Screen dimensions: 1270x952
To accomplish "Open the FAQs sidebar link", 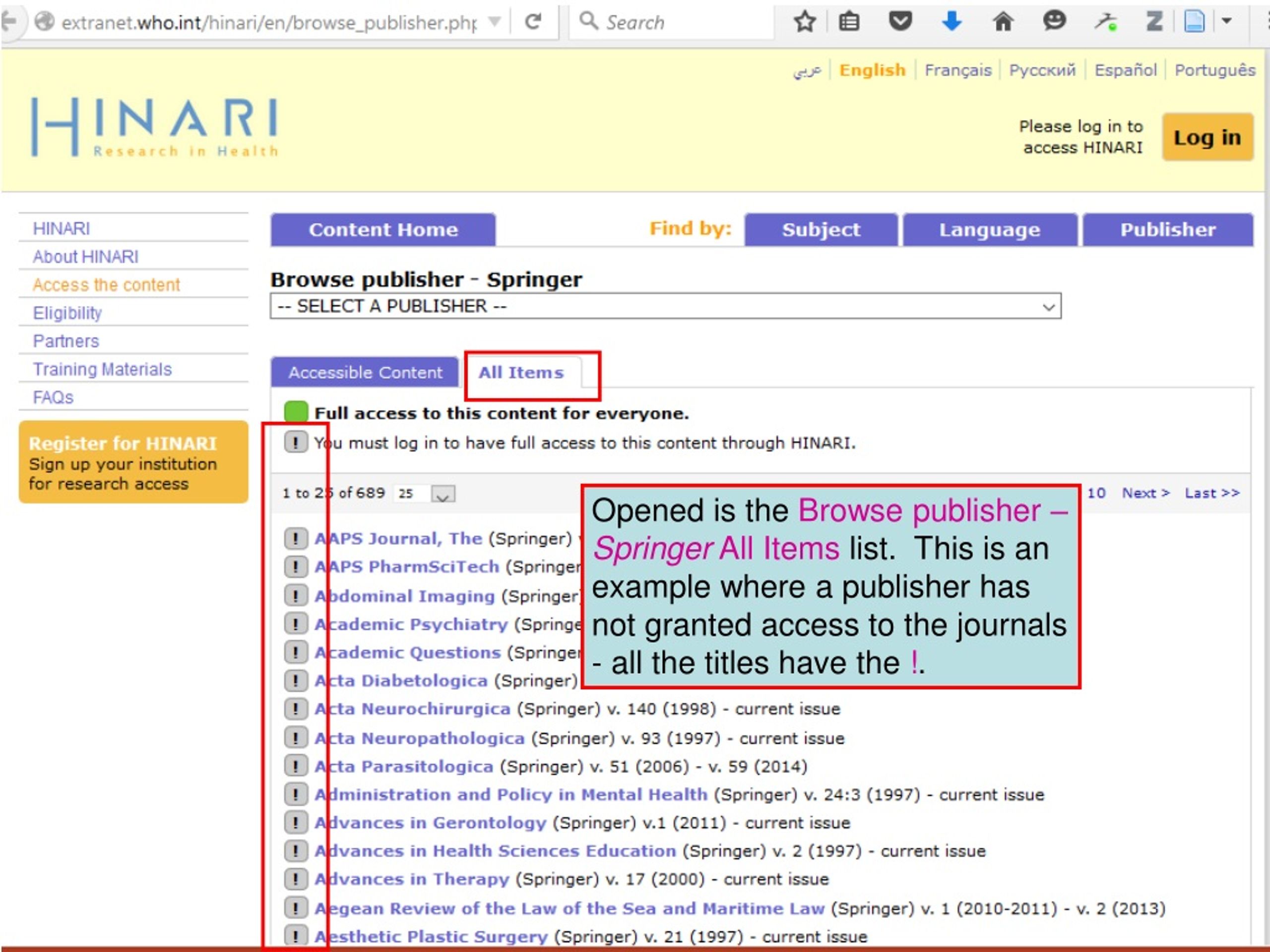I will pos(54,397).
